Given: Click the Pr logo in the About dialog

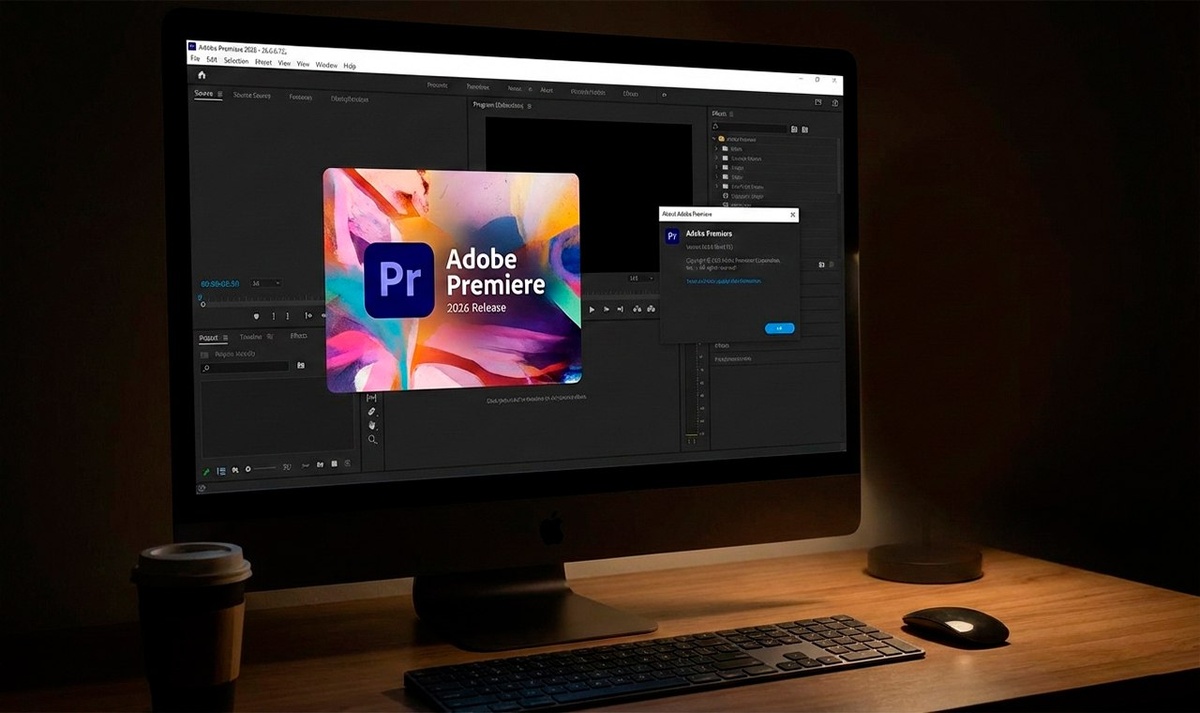Looking at the screenshot, I should (672, 236).
